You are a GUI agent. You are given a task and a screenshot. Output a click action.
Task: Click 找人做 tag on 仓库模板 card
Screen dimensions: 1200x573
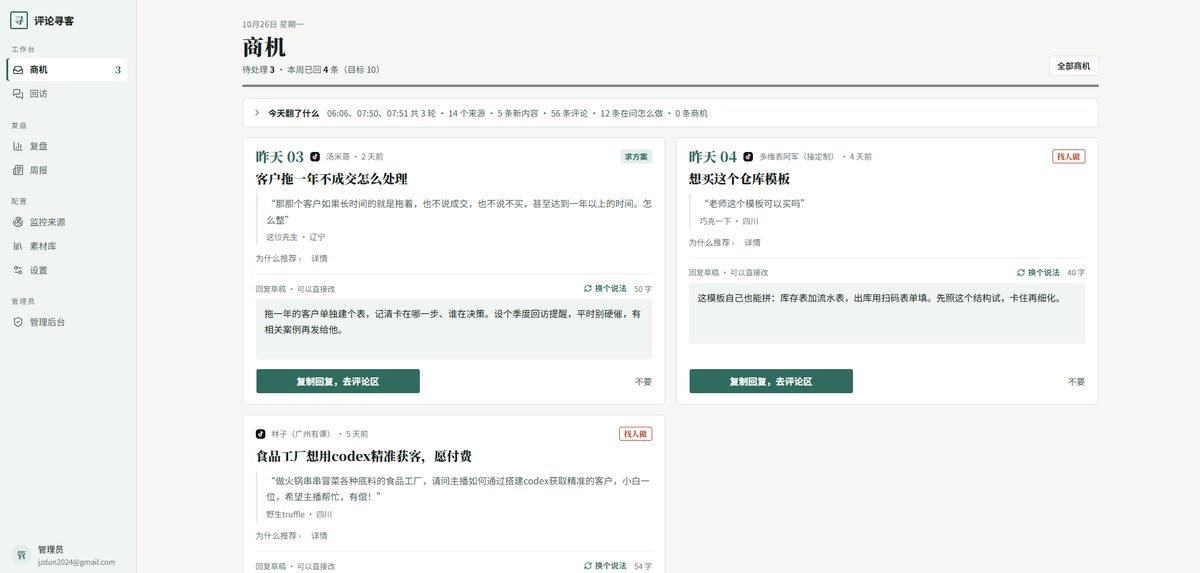pyautogui.click(x=1068, y=157)
